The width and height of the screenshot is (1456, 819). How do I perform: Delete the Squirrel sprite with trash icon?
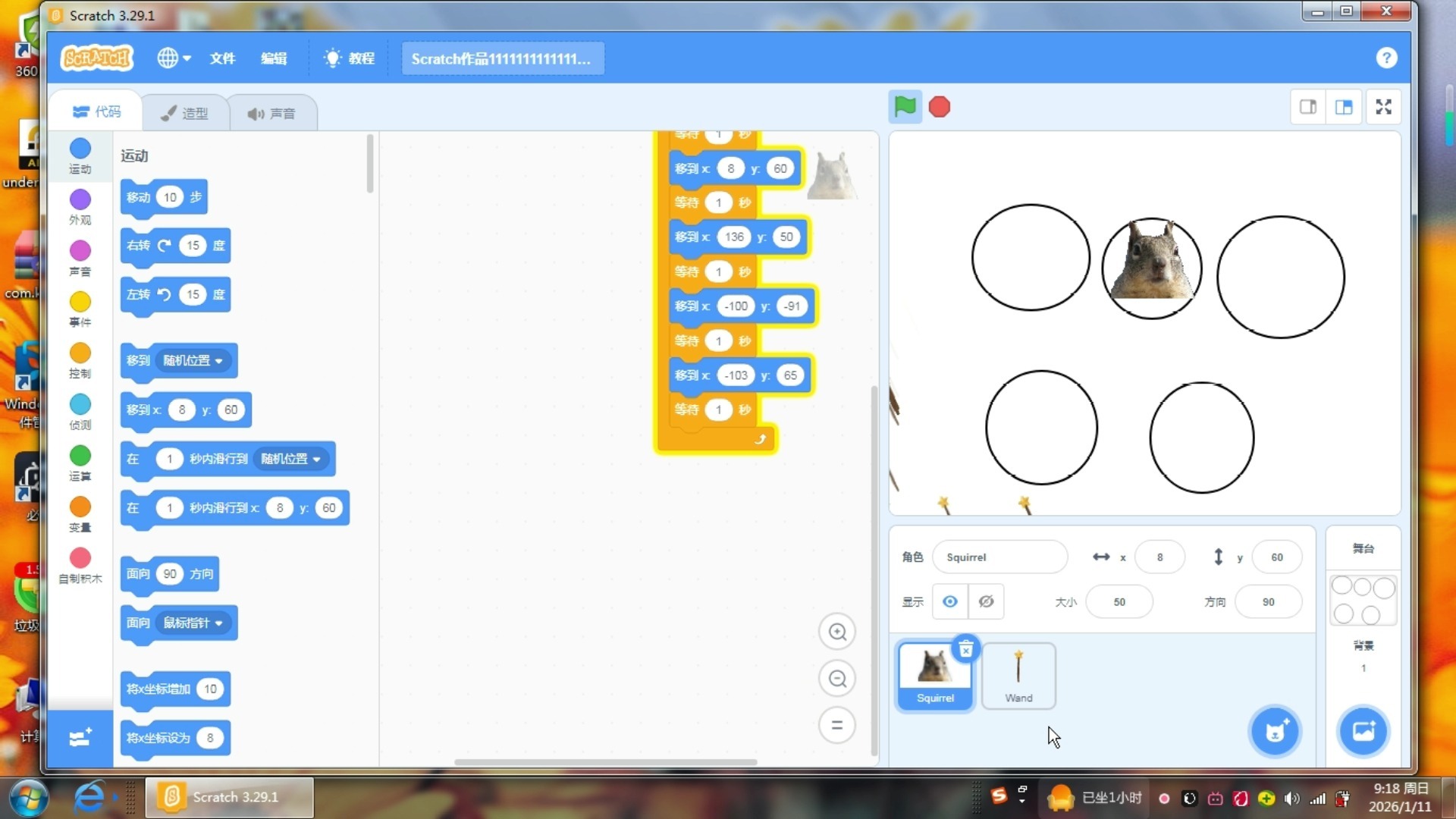pos(965,649)
